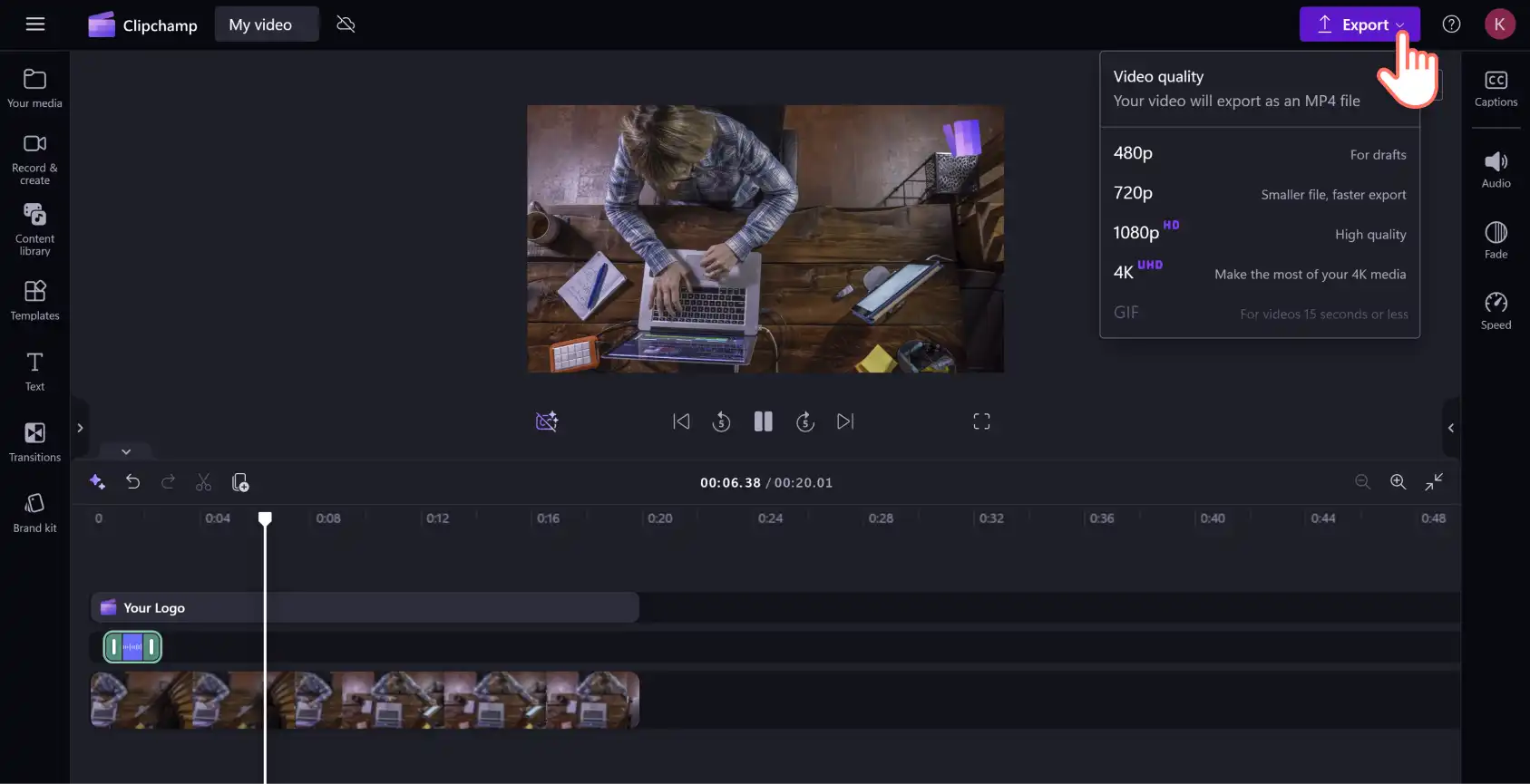1530x784 pixels.
Task: Open the help question mark icon
Action: tap(1451, 24)
